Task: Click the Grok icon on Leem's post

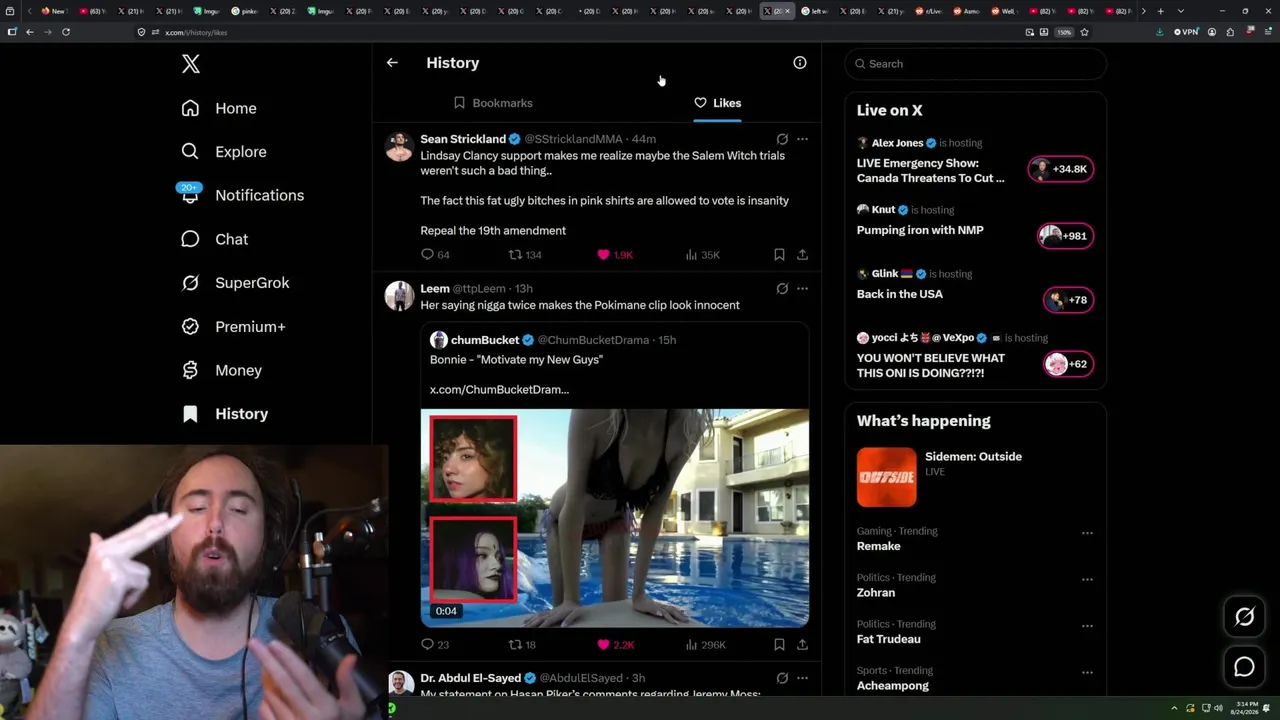Action: [782, 288]
